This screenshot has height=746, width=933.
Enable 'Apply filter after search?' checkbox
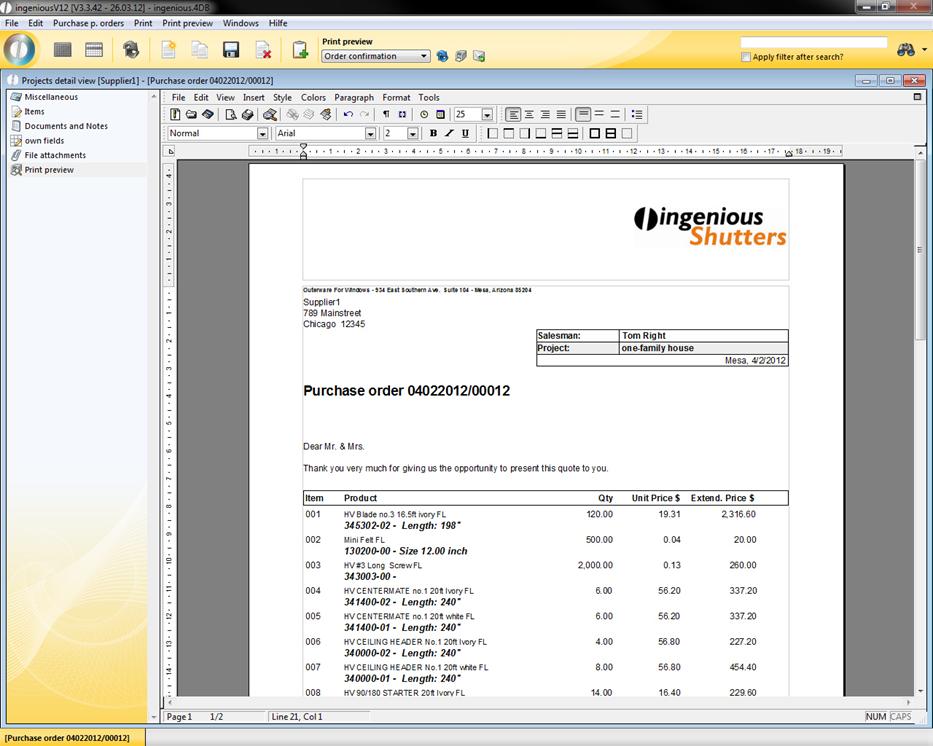pos(746,57)
